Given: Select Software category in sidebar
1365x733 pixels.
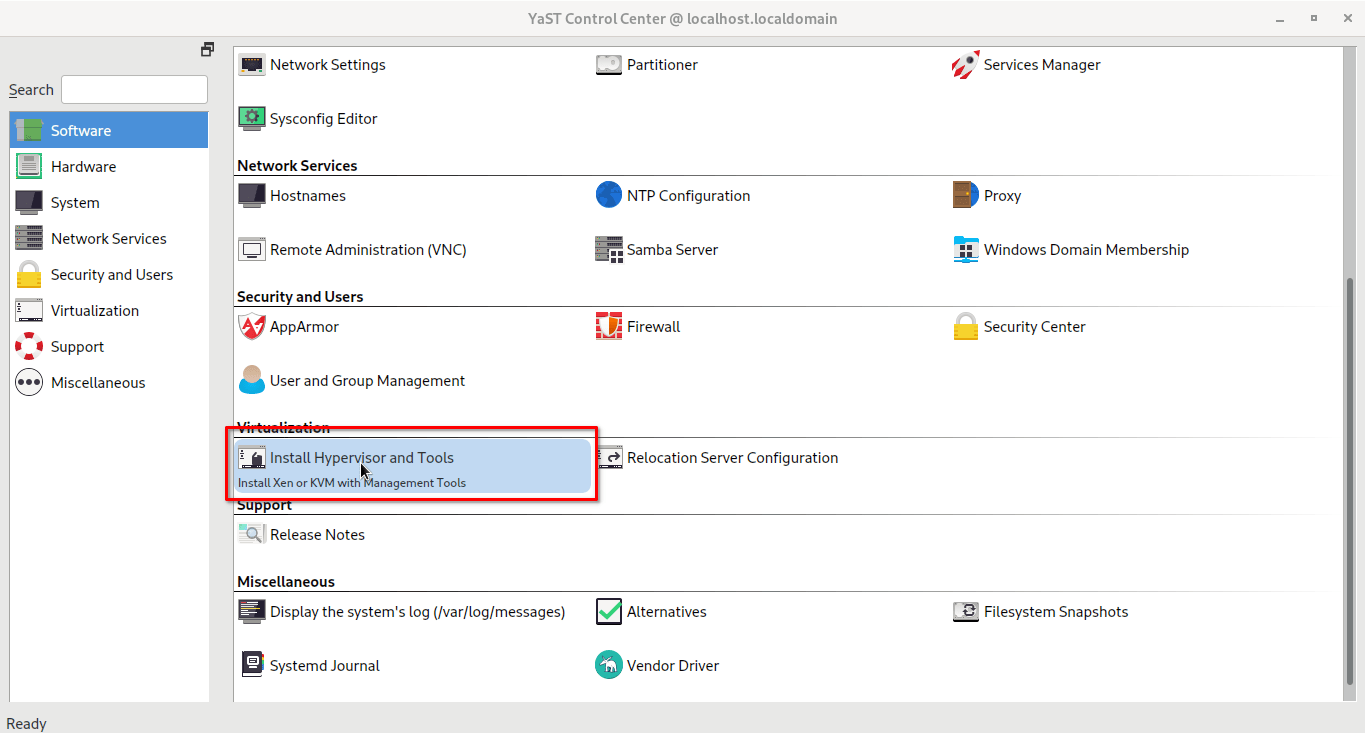Looking at the screenshot, I should pyautogui.click(x=109, y=131).
